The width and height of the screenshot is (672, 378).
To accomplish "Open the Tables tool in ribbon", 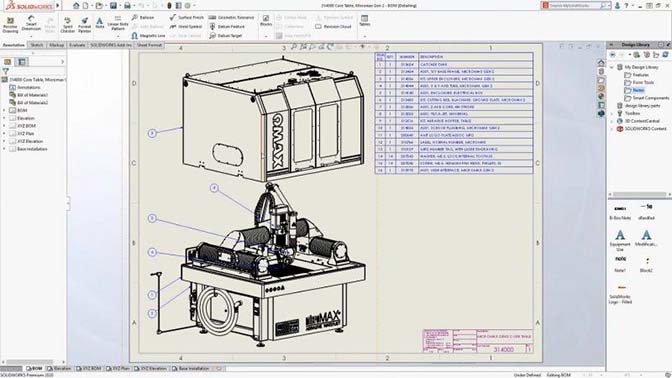I will coord(365,21).
